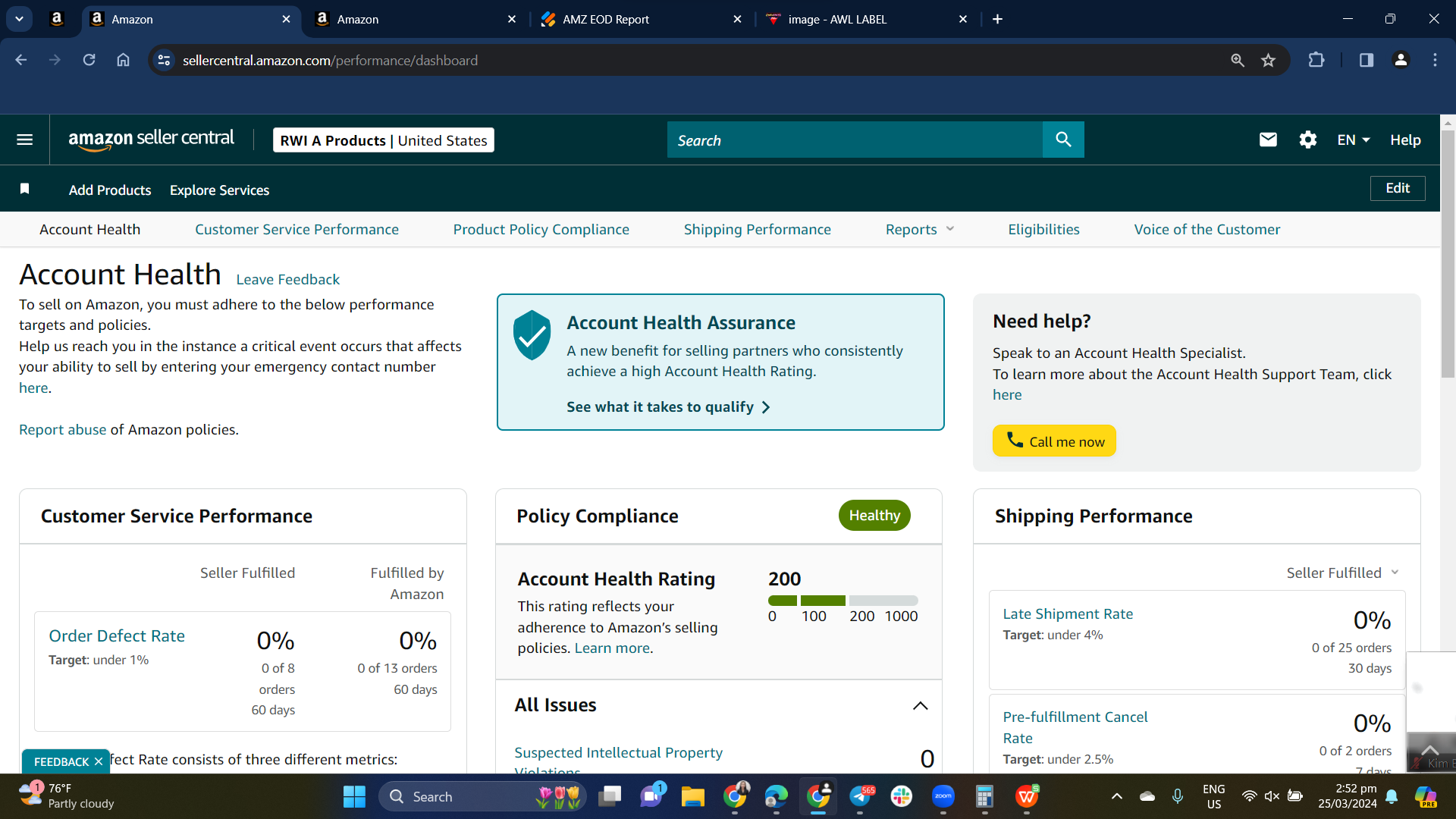Click the bookmark flag icon beside Add Products
Viewport: 1456px width, 819px height.
pos(24,189)
